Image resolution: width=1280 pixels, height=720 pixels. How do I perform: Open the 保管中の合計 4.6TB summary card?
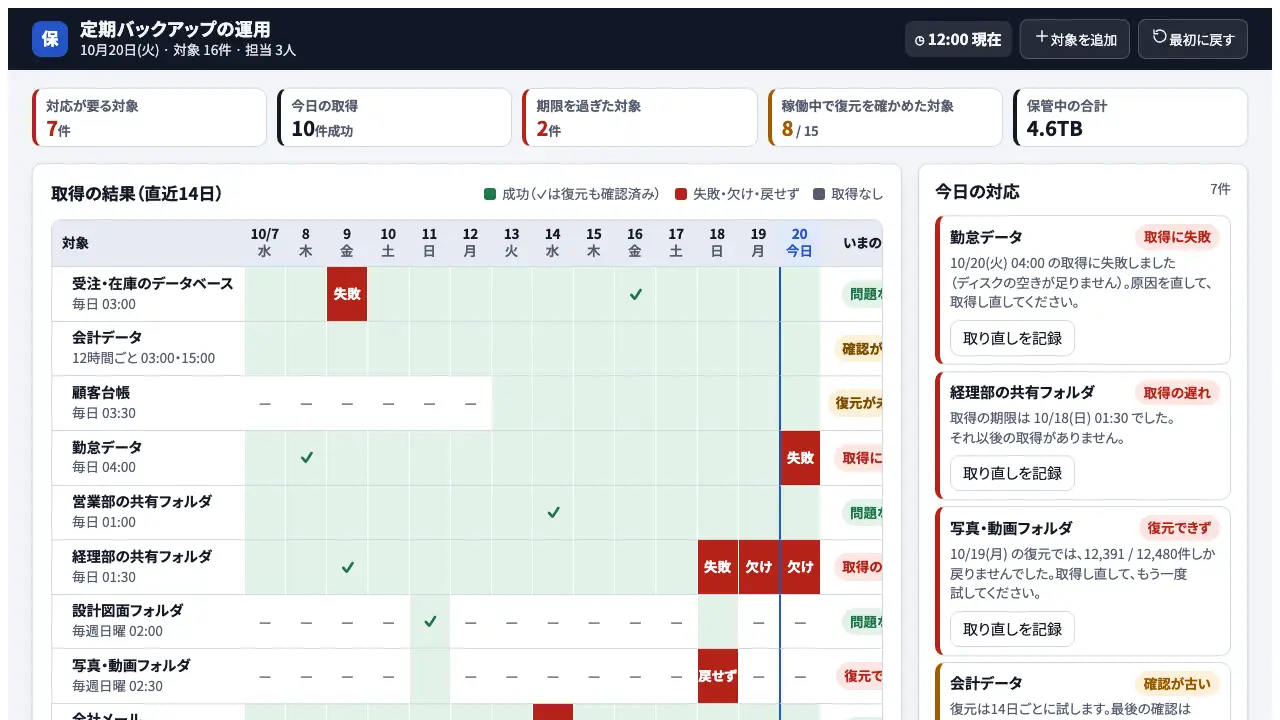coord(1130,117)
